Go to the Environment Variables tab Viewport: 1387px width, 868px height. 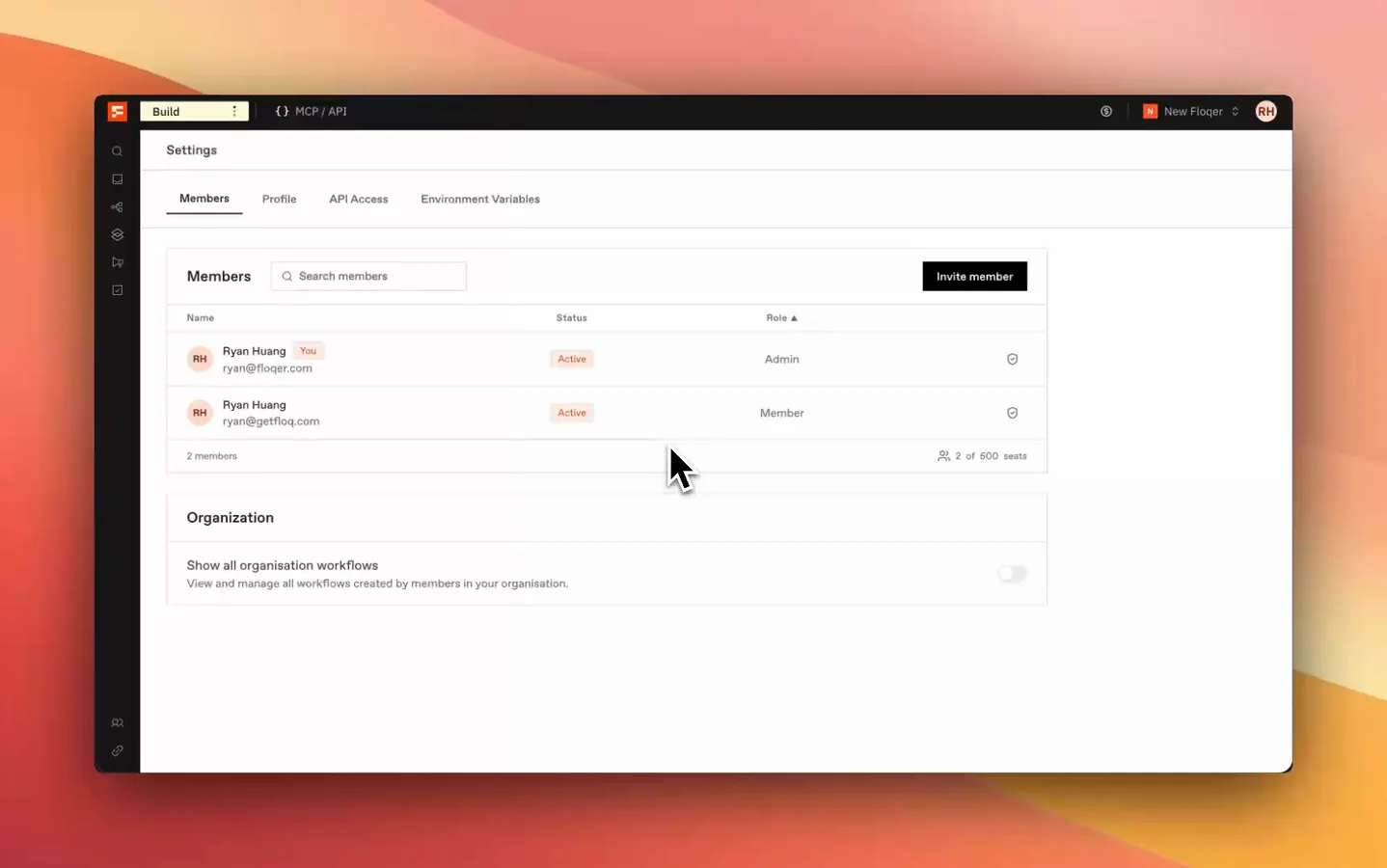tap(480, 200)
